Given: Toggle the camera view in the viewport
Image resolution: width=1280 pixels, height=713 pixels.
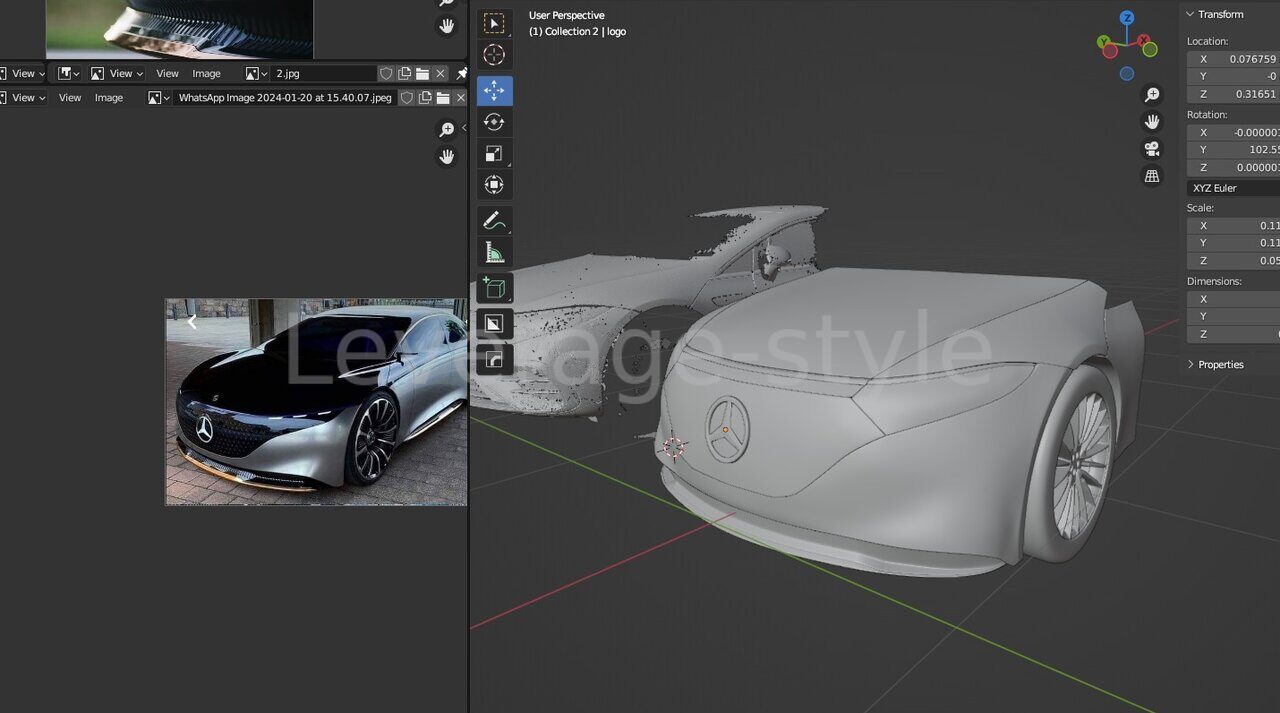Looking at the screenshot, I should [1152, 149].
